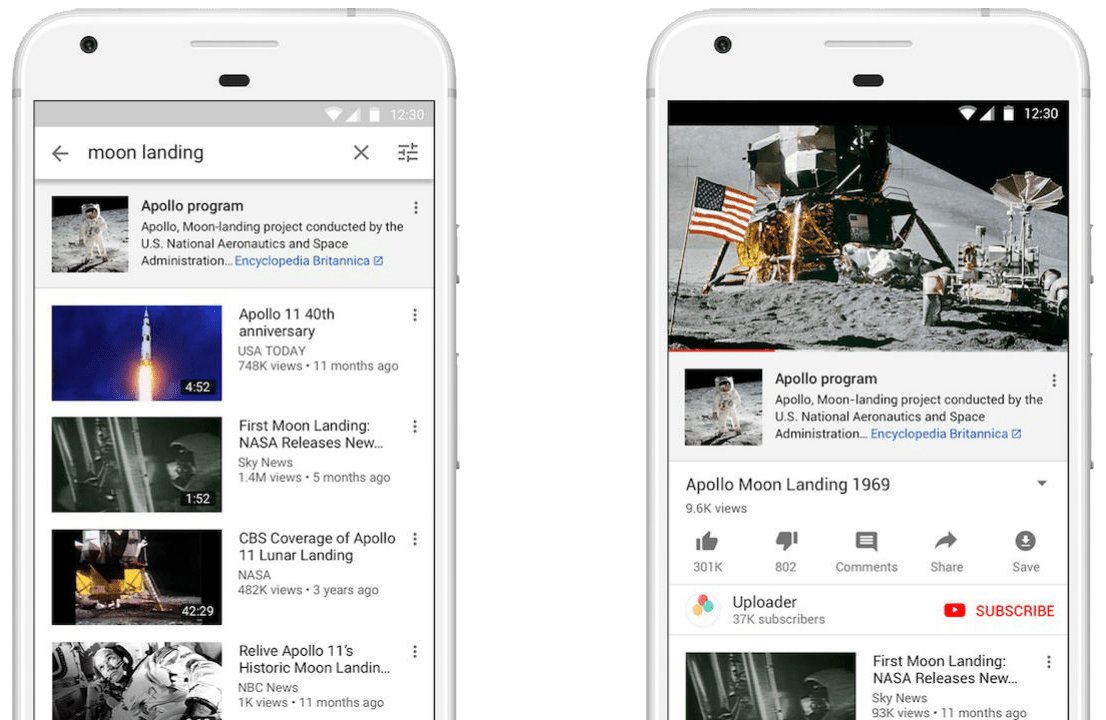Viewport: 1106px width, 720px height.
Task: Click the NBC News channel name
Action: (x=268, y=687)
